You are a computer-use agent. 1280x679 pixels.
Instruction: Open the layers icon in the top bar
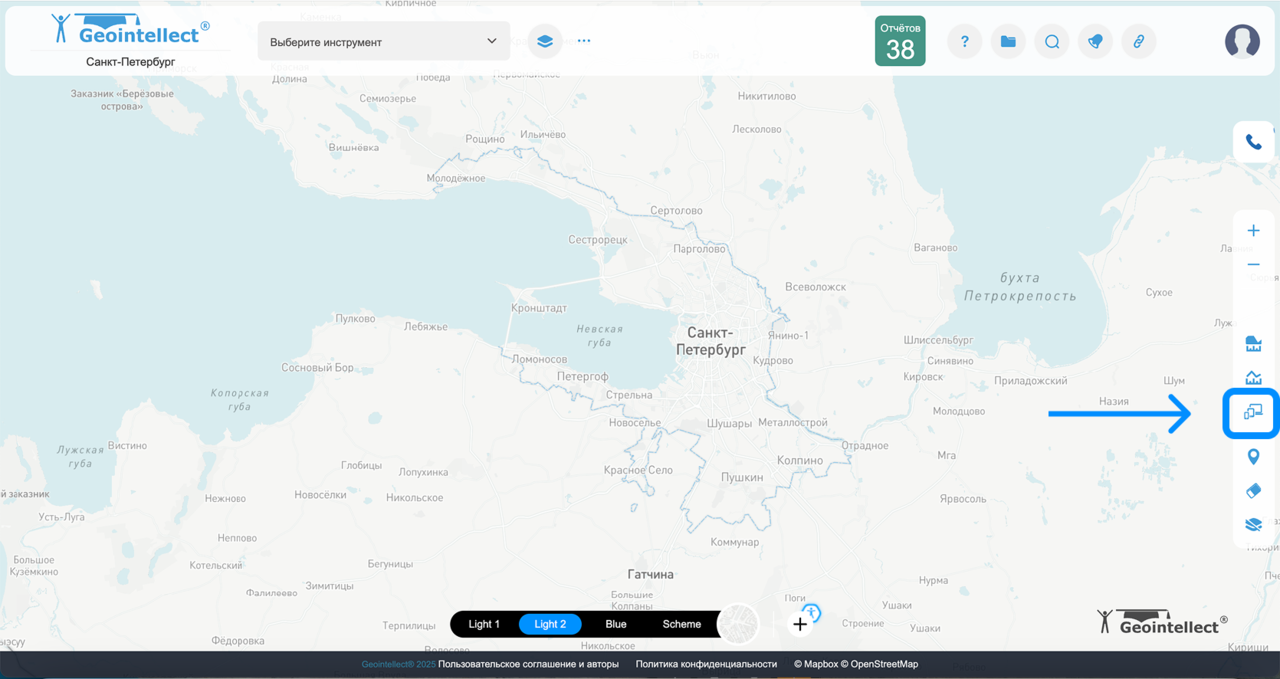click(544, 41)
